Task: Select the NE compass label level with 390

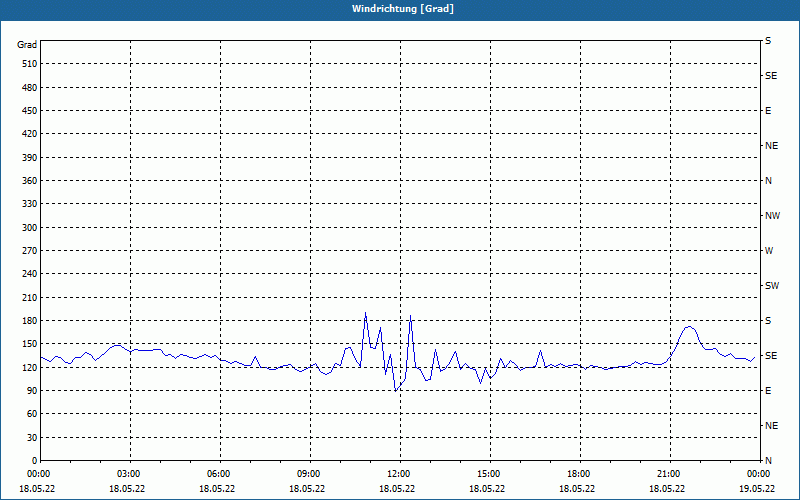Action: point(771,146)
